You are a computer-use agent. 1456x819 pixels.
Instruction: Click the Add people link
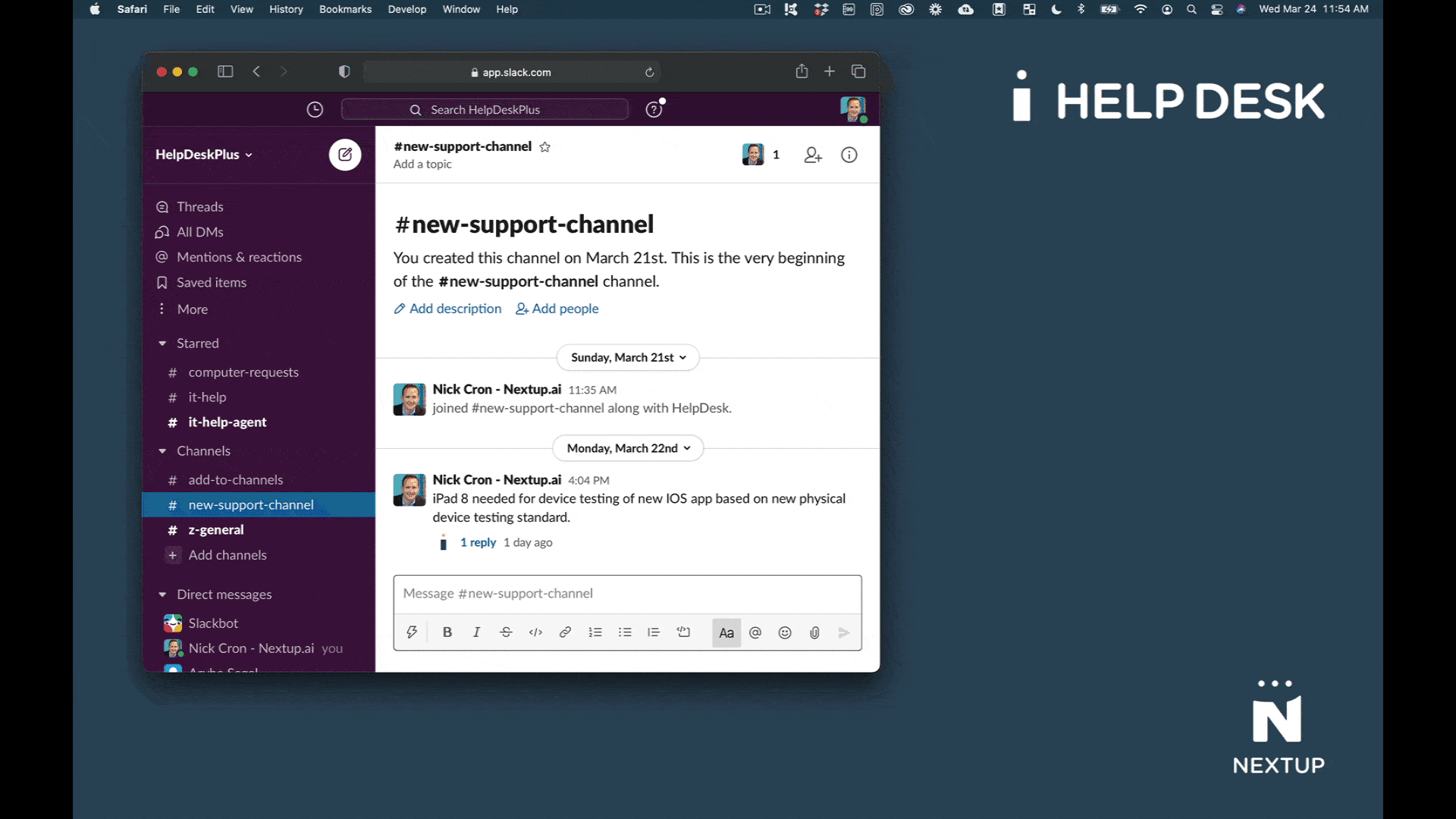(x=557, y=309)
